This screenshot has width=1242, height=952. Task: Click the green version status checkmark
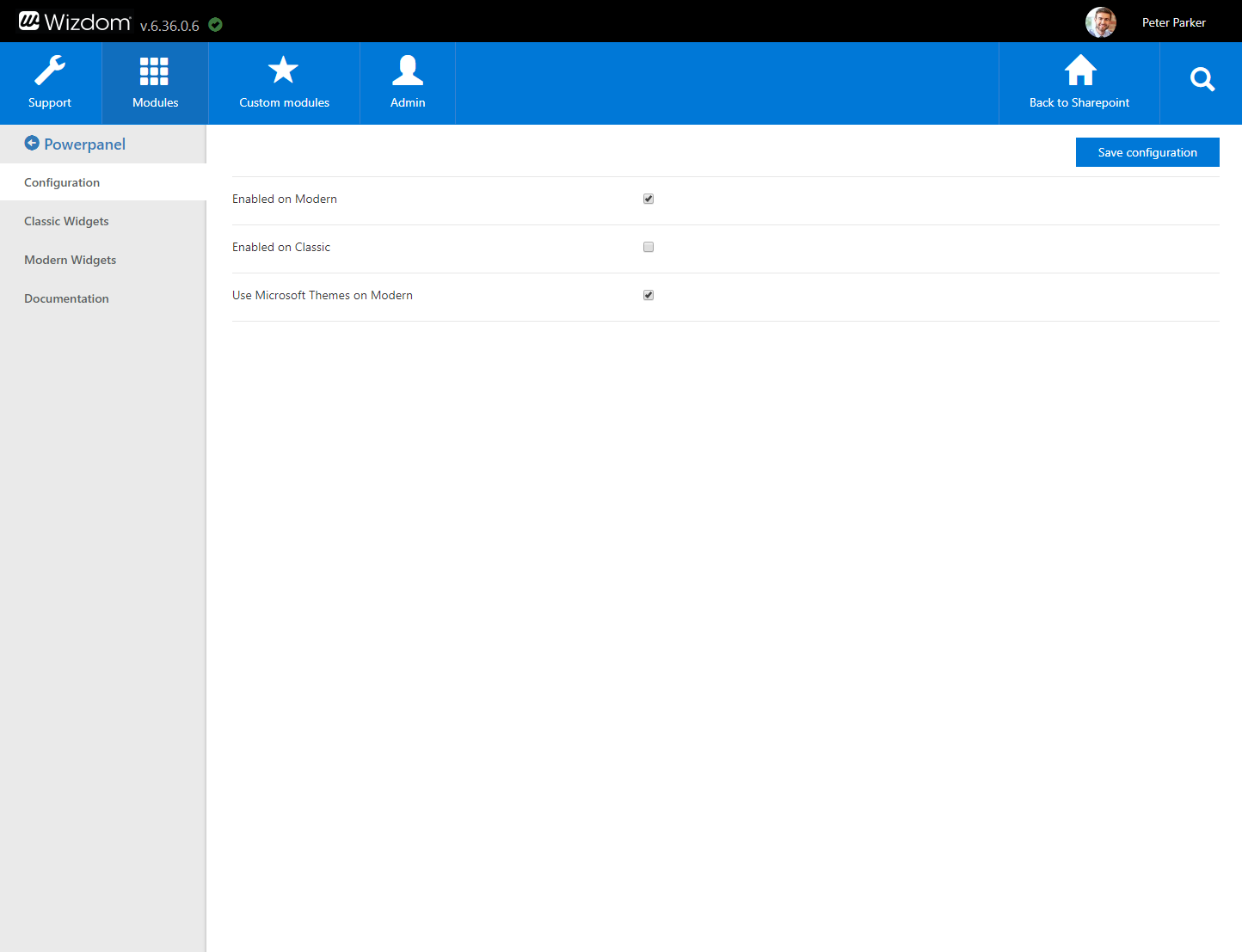pyautogui.click(x=216, y=25)
